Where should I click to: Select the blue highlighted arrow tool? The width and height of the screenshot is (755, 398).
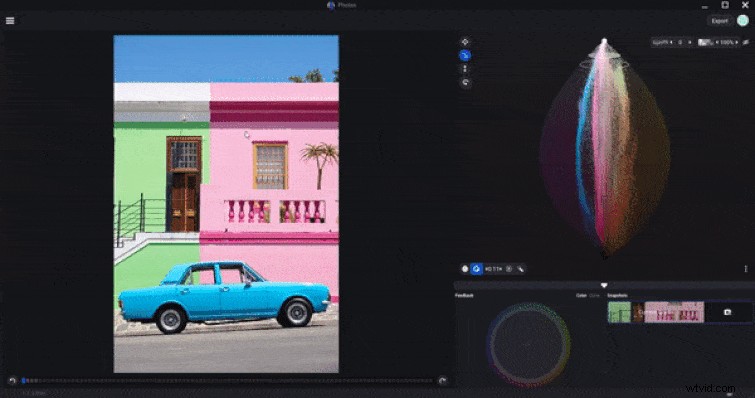point(465,55)
